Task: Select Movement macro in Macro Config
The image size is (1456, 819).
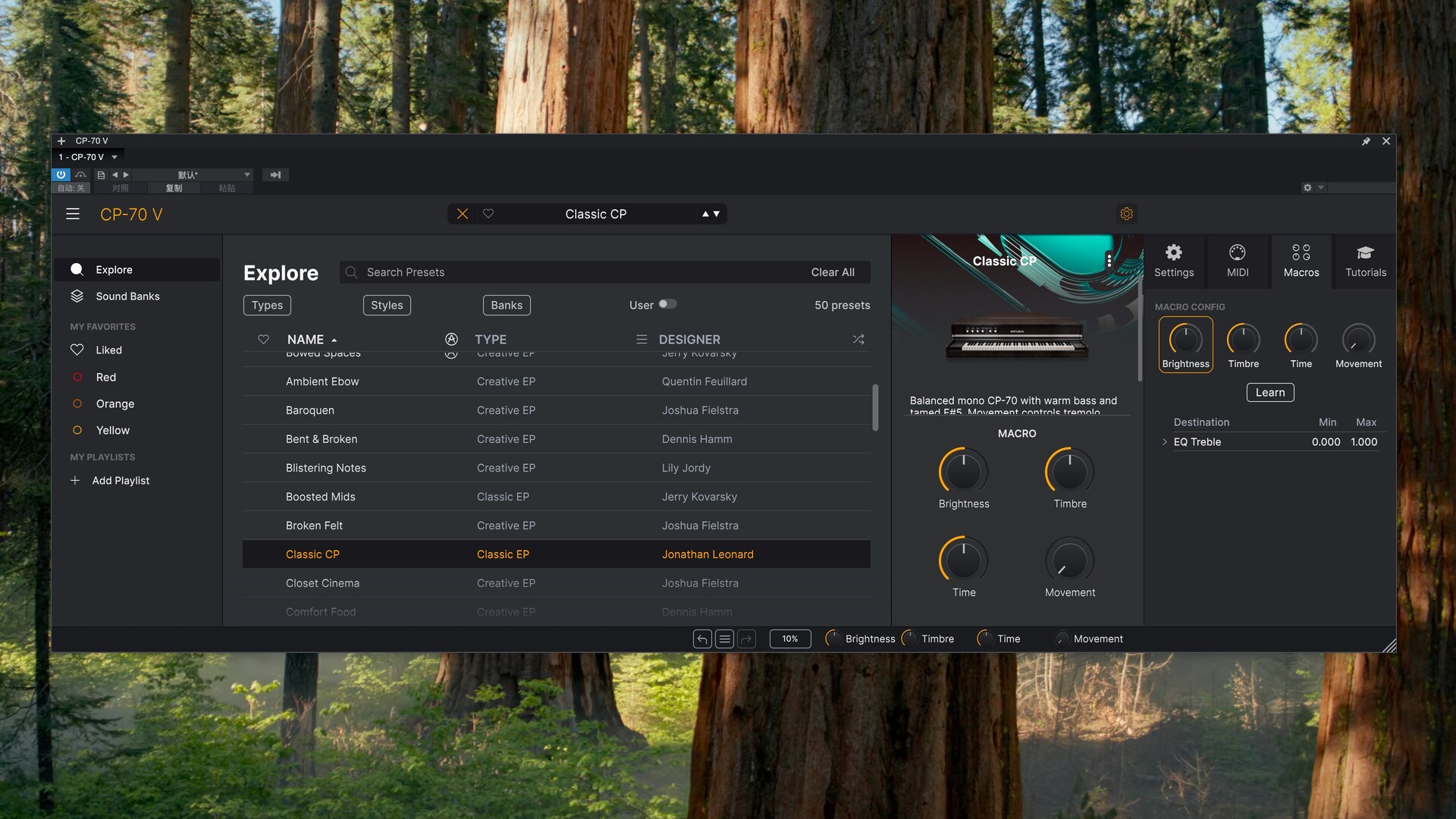Action: tap(1359, 345)
